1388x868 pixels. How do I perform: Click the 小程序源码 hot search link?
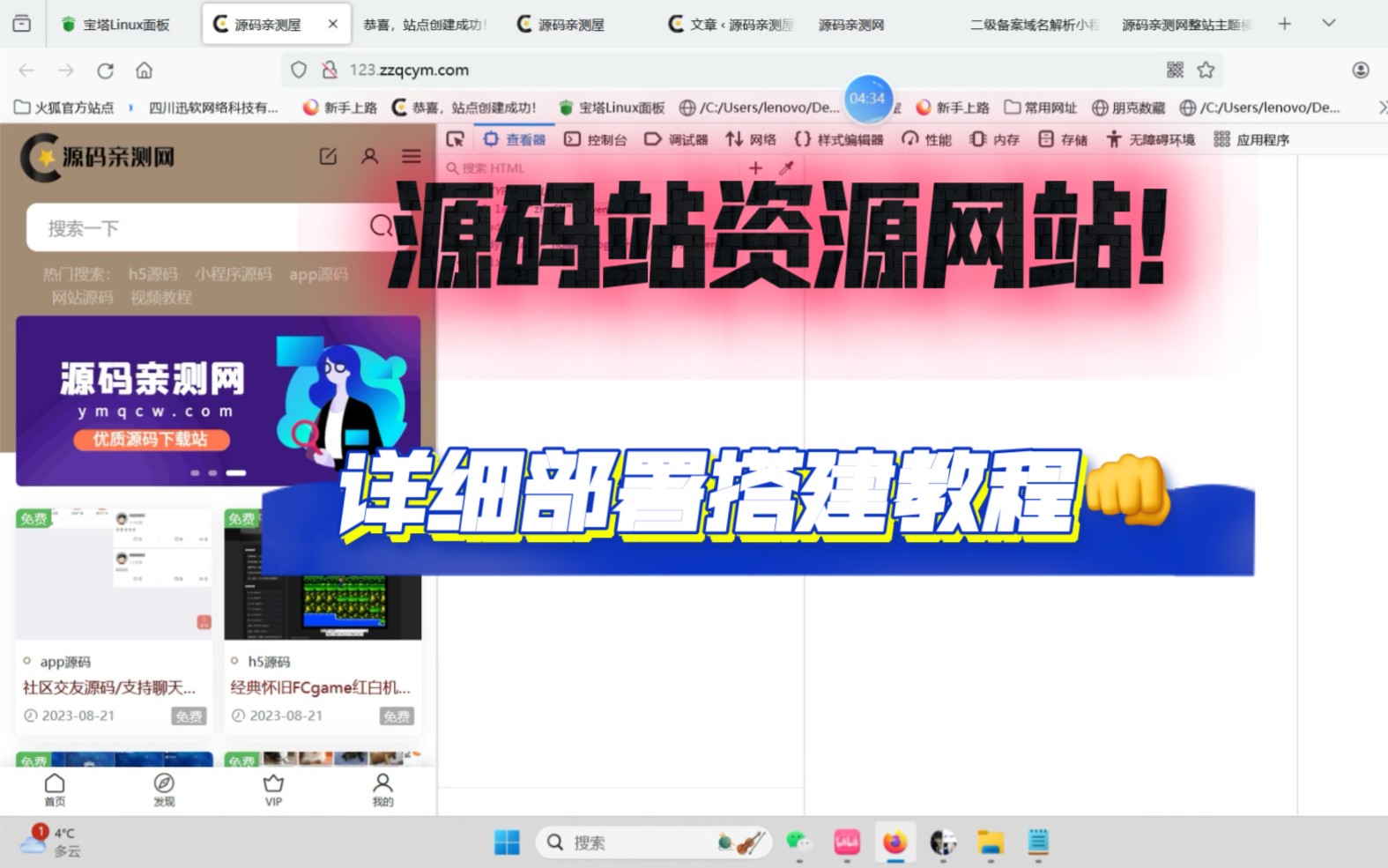[234, 274]
